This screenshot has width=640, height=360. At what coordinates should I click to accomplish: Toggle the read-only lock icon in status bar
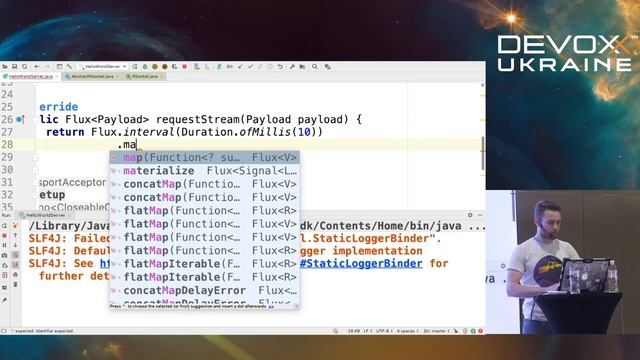tap(456, 331)
